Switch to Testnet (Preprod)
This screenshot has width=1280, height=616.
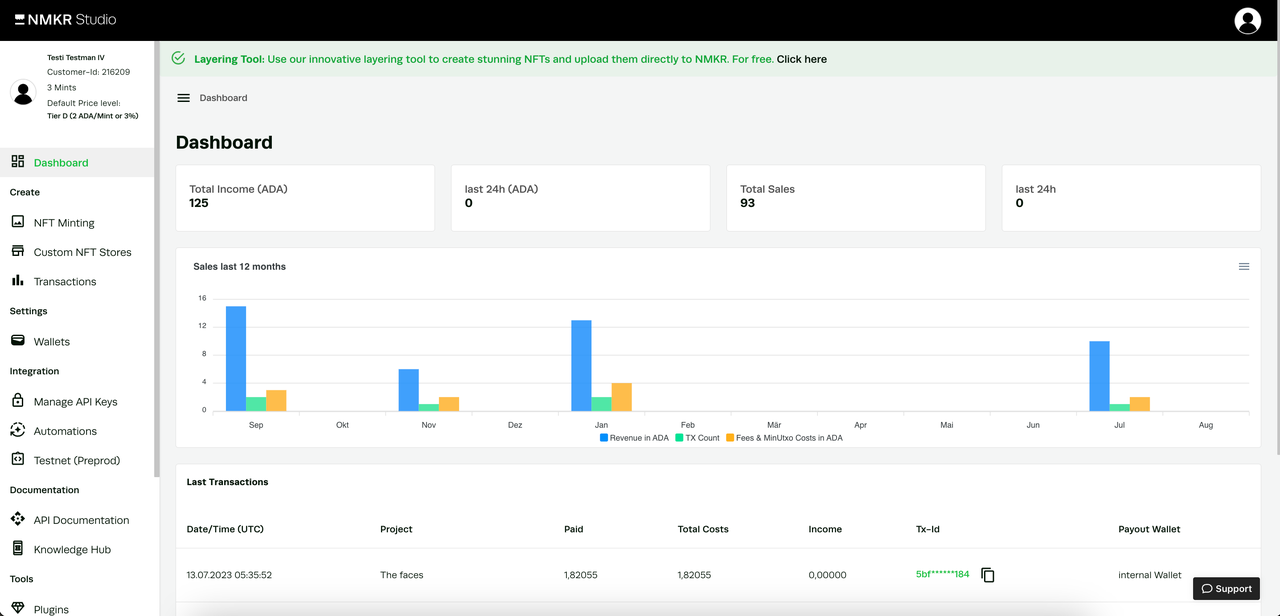coord(77,460)
